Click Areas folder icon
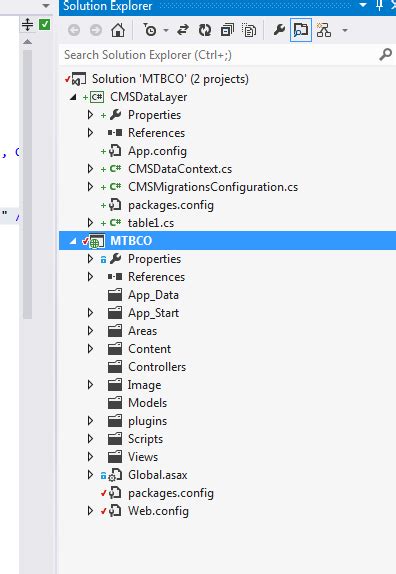 pyautogui.click(x=115, y=331)
